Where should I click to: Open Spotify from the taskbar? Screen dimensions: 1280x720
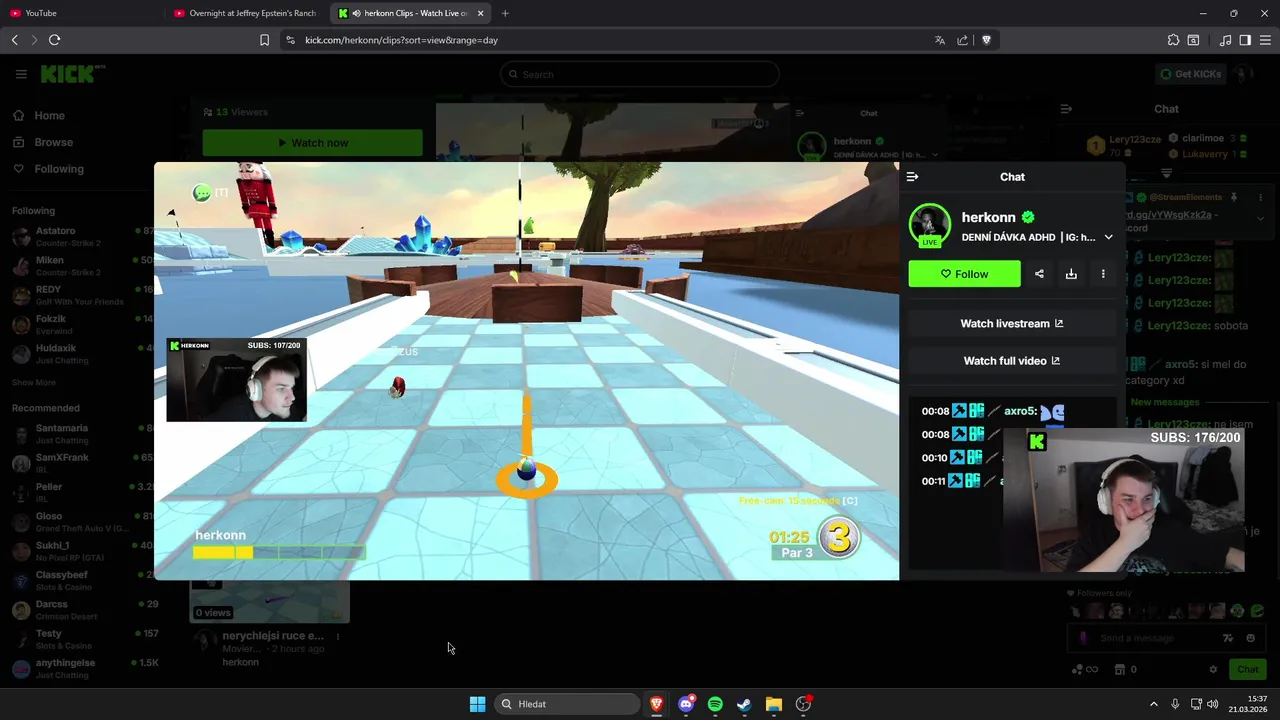715,704
